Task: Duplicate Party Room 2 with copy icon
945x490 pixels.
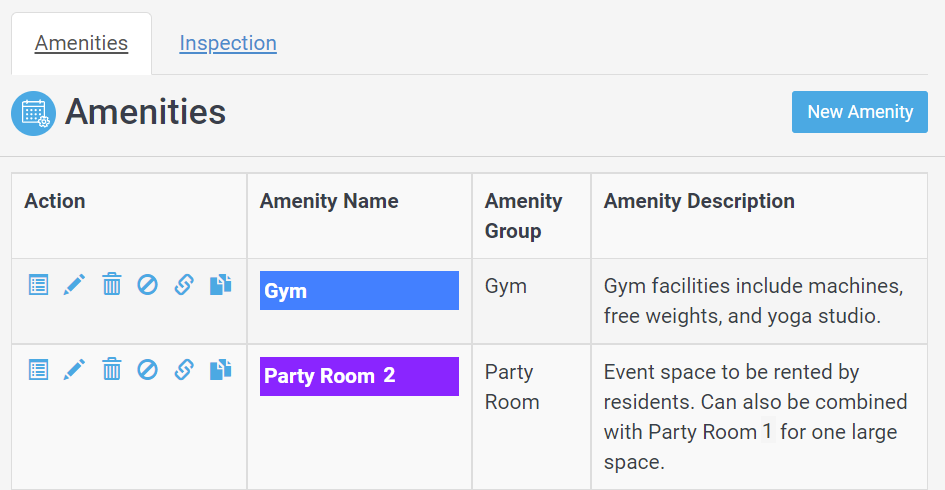Action: point(220,371)
